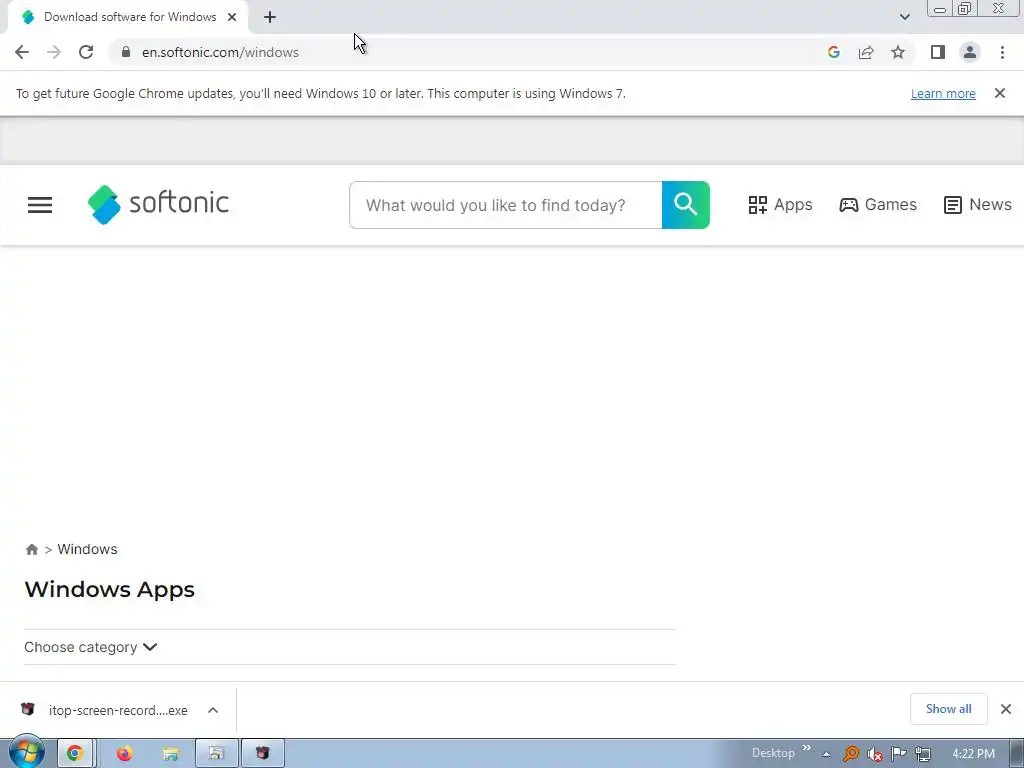Viewport: 1024px width, 768px height.
Task: Expand the download item options chevron
Action: 213,710
